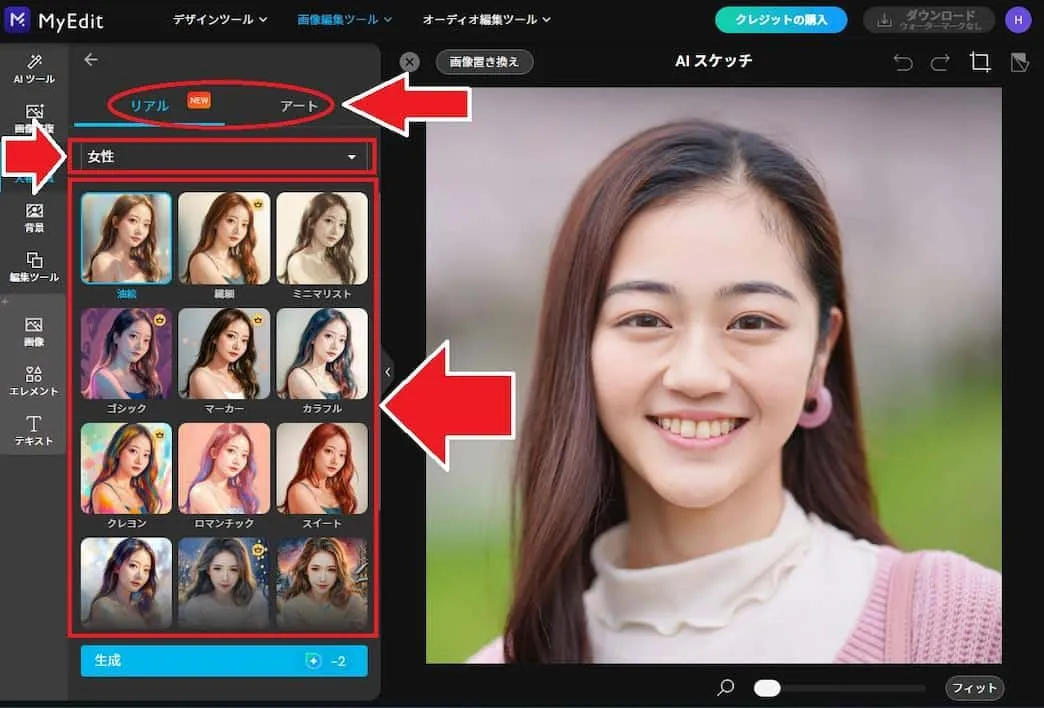Undo the last edit with the undo arrow
Viewport: 1044px width, 708px height.
(903, 61)
